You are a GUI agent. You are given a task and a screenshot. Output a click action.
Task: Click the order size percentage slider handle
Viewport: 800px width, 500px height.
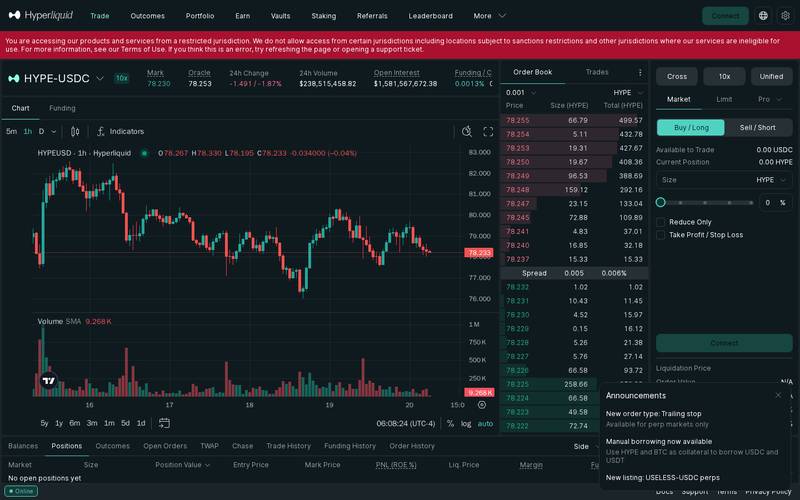tap(661, 203)
